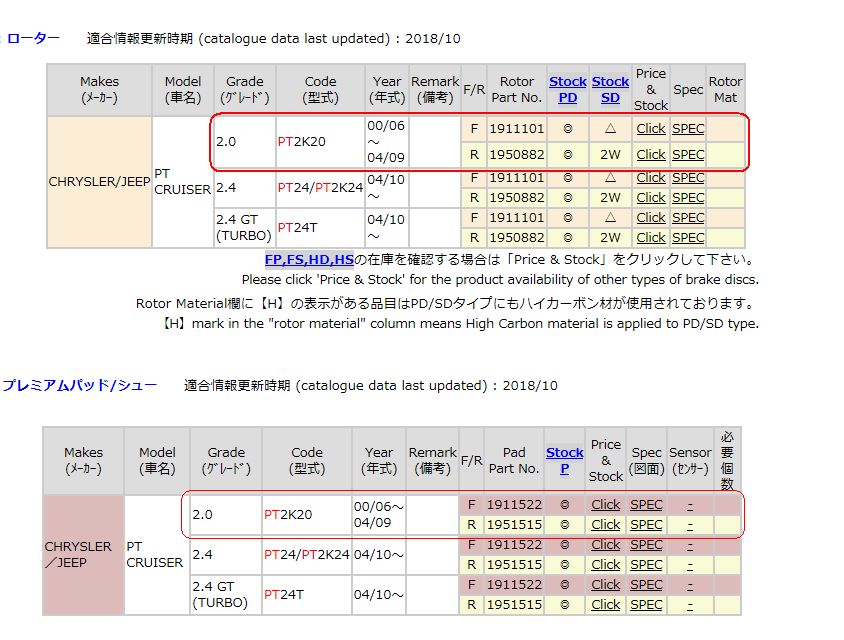
Task: Select code PT24T in the rotor table
Action: pyautogui.click(x=297, y=228)
